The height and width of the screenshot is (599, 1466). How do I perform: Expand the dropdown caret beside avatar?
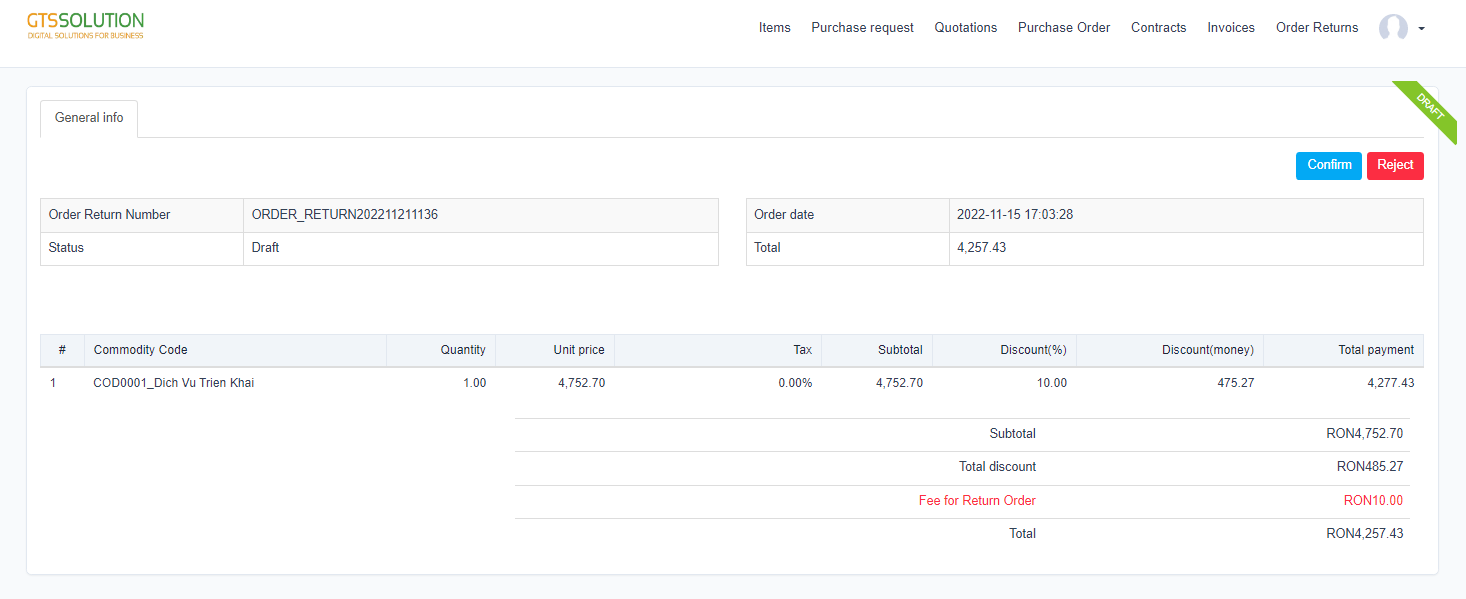pos(1421,29)
